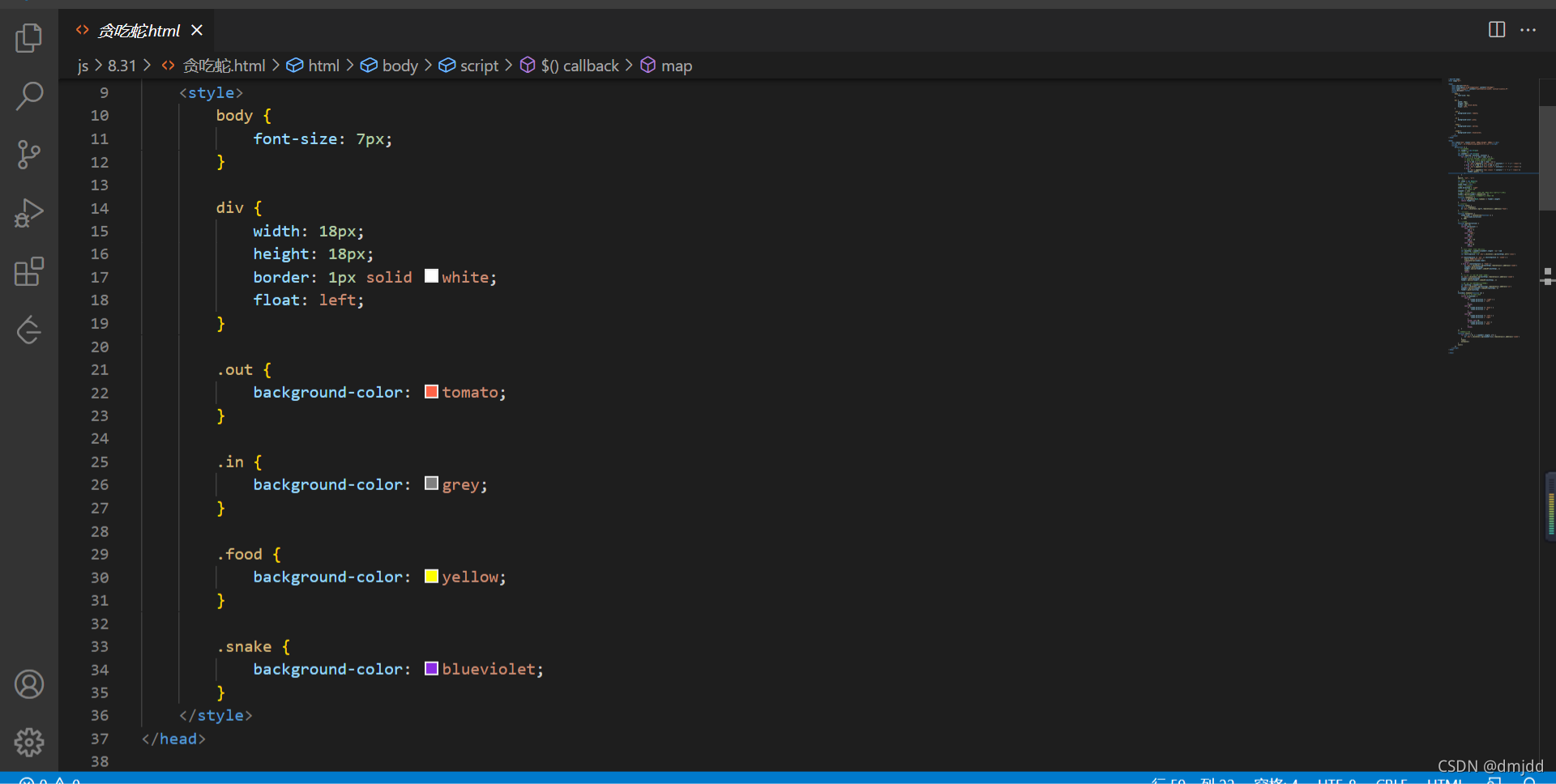Image resolution: width=1556 pixels, height=784 pixels.
Task: Click the chevron after html breadcrumb
Action: (349, 65)
